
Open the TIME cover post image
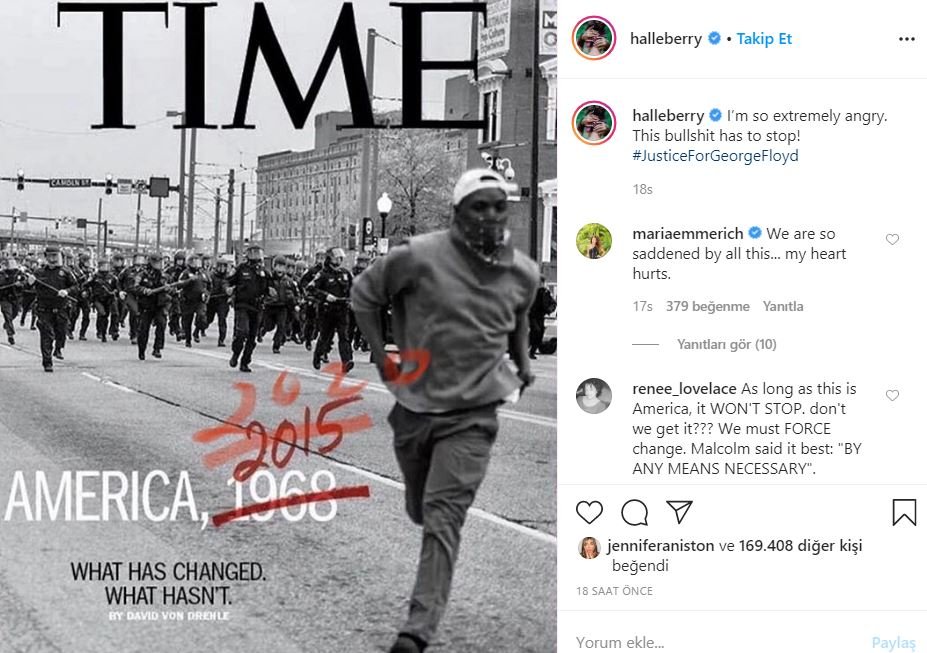278,326
